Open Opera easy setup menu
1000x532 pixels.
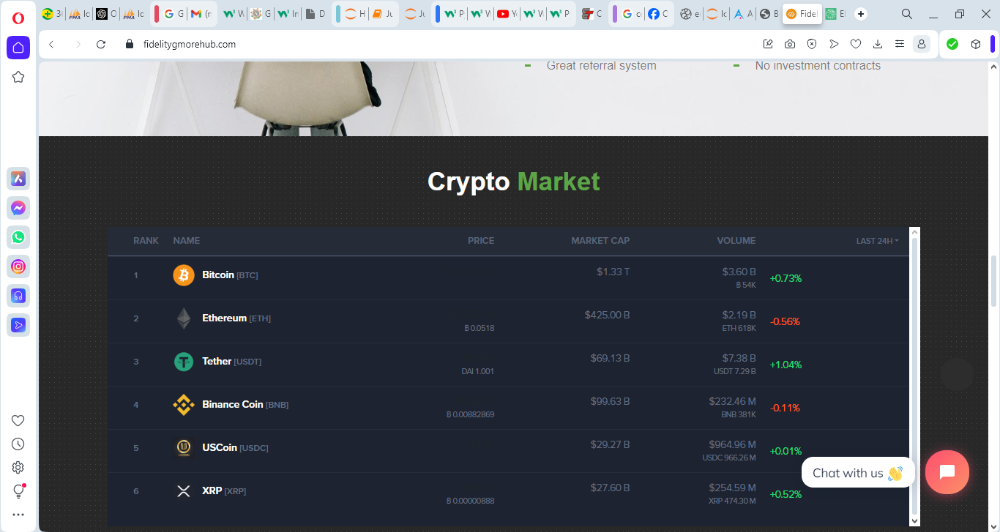[899, 44]
